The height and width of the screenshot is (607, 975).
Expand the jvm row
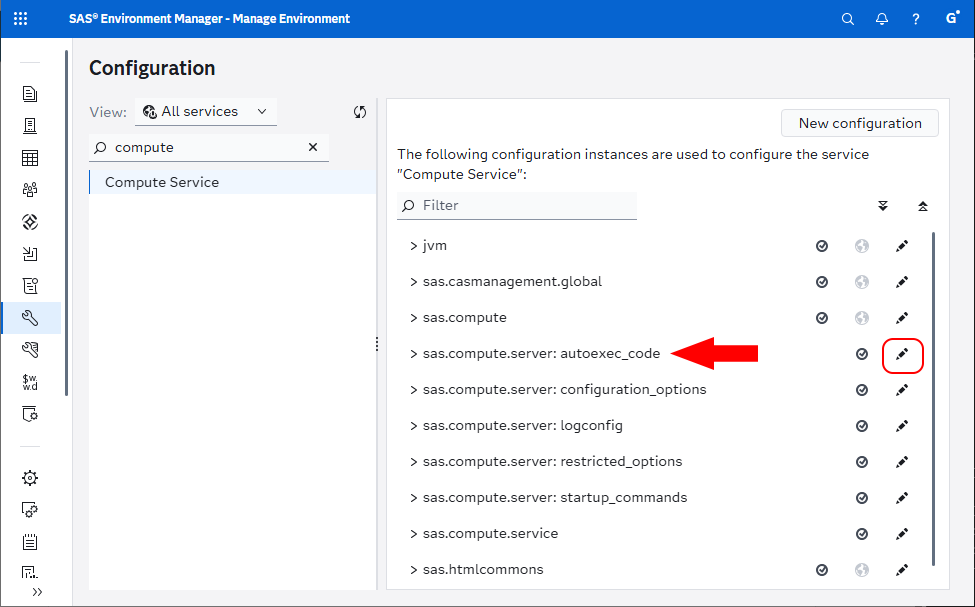coord(414,246)
